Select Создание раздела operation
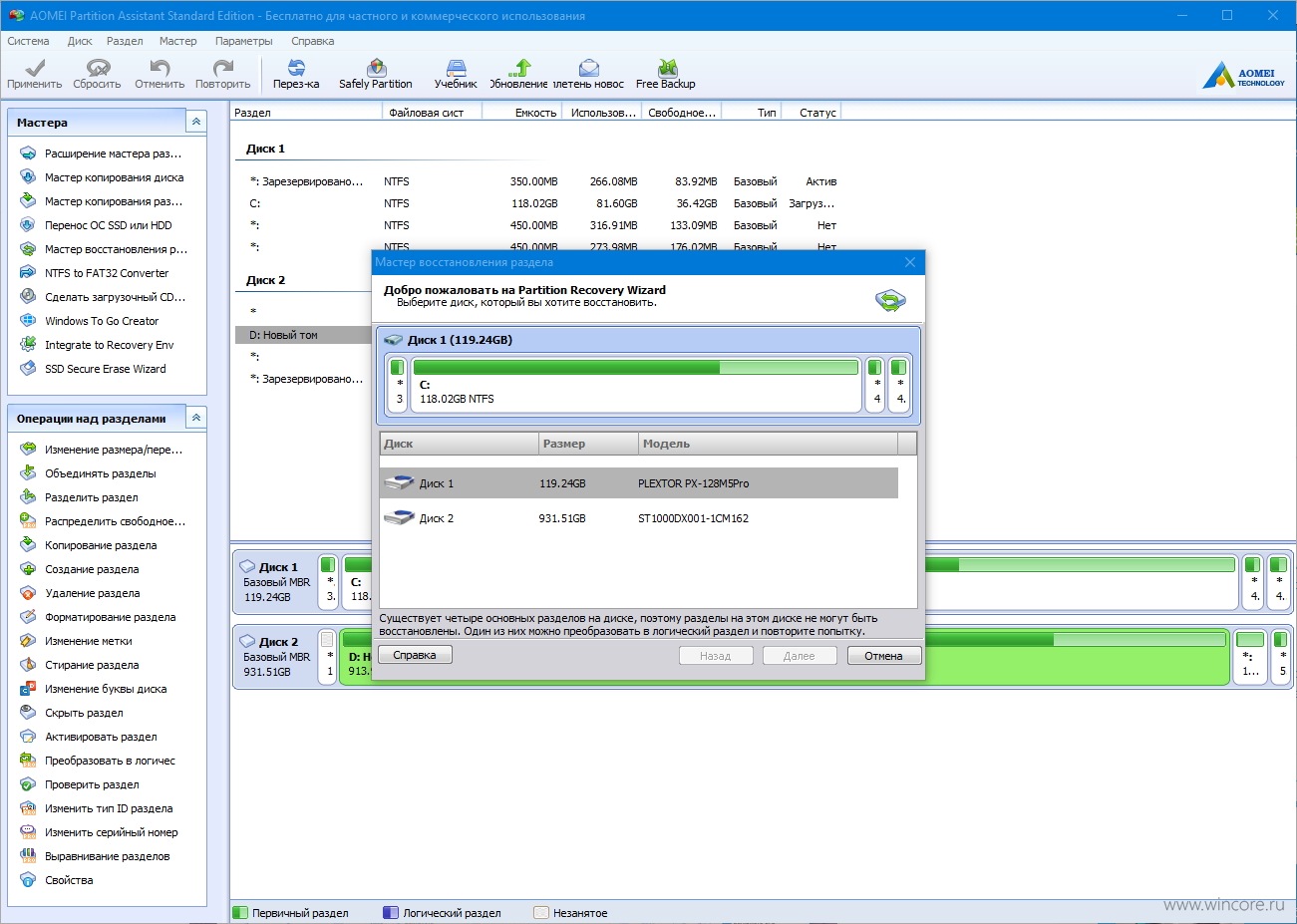This screenshot has height=924, width=1297. [80, 569]
